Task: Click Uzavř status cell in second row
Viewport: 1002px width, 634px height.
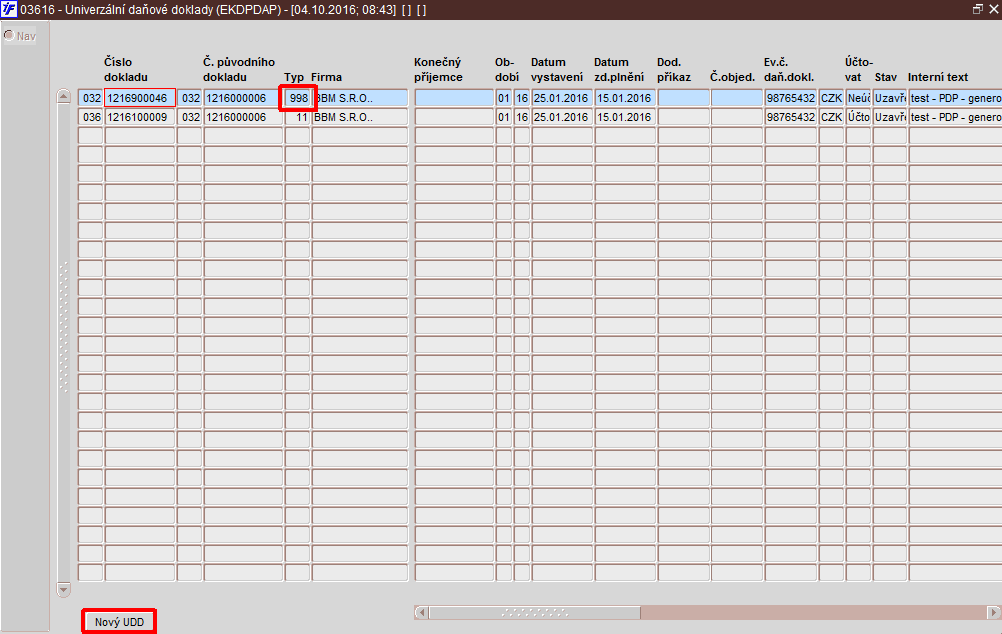Action: coord(890,117)
